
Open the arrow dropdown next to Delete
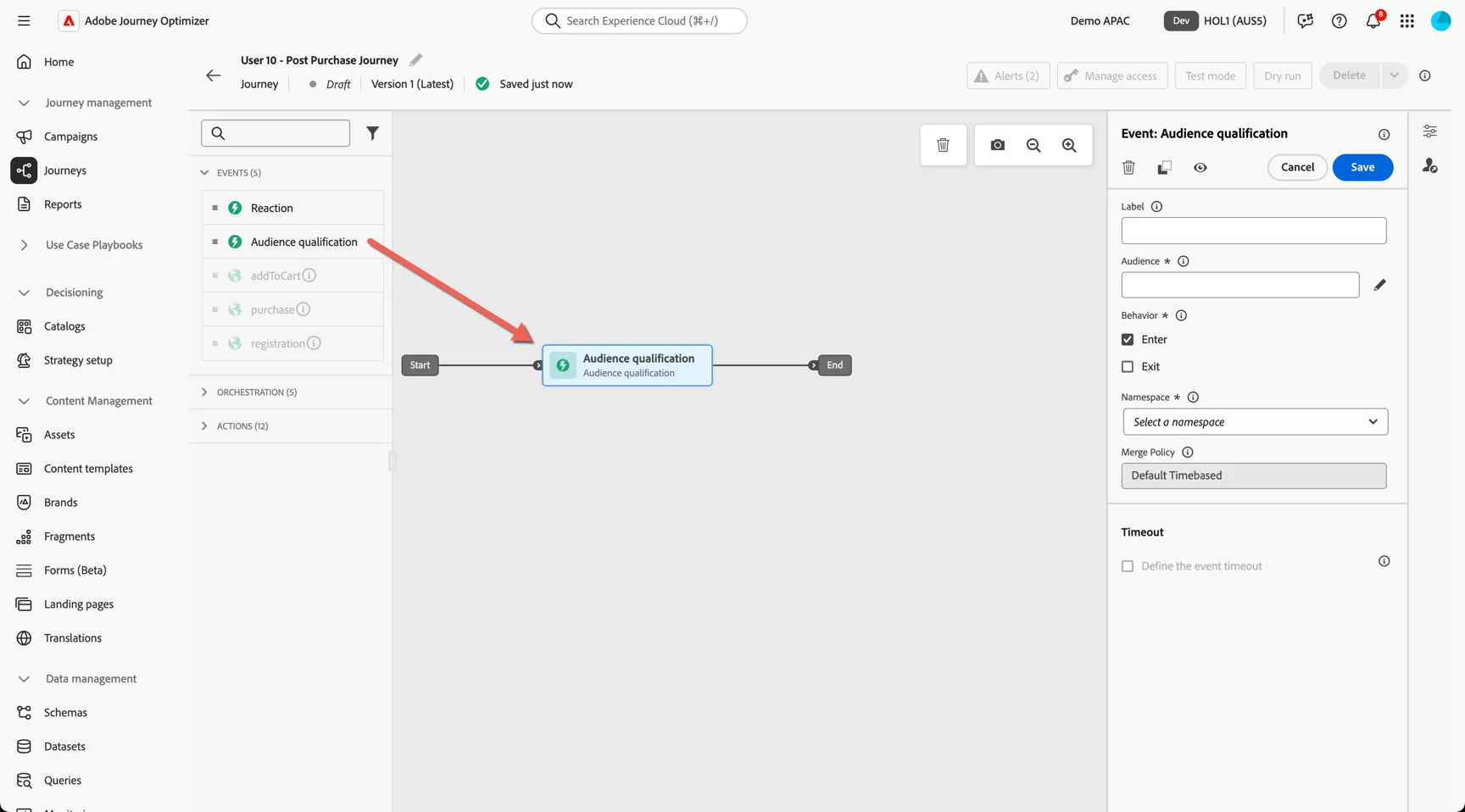click(x=1394, y=75)
